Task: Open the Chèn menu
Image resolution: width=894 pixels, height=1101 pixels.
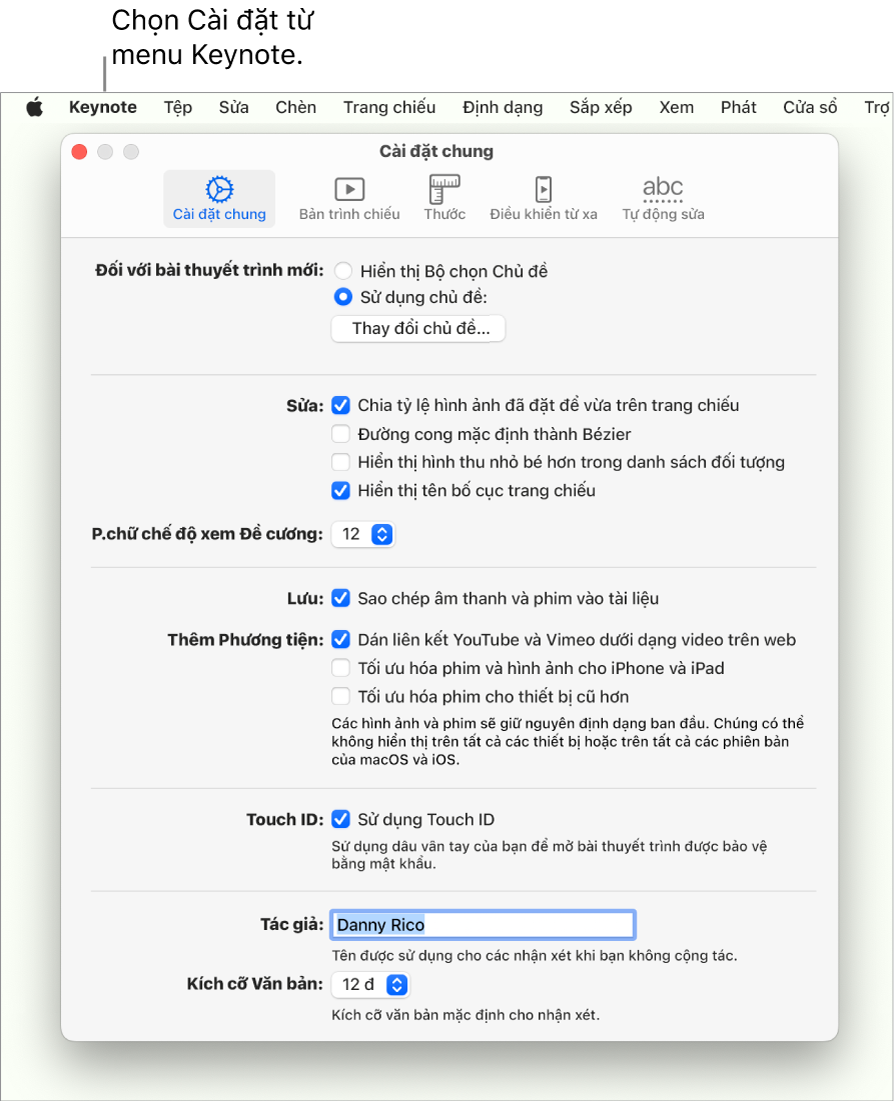Action: 296,107
